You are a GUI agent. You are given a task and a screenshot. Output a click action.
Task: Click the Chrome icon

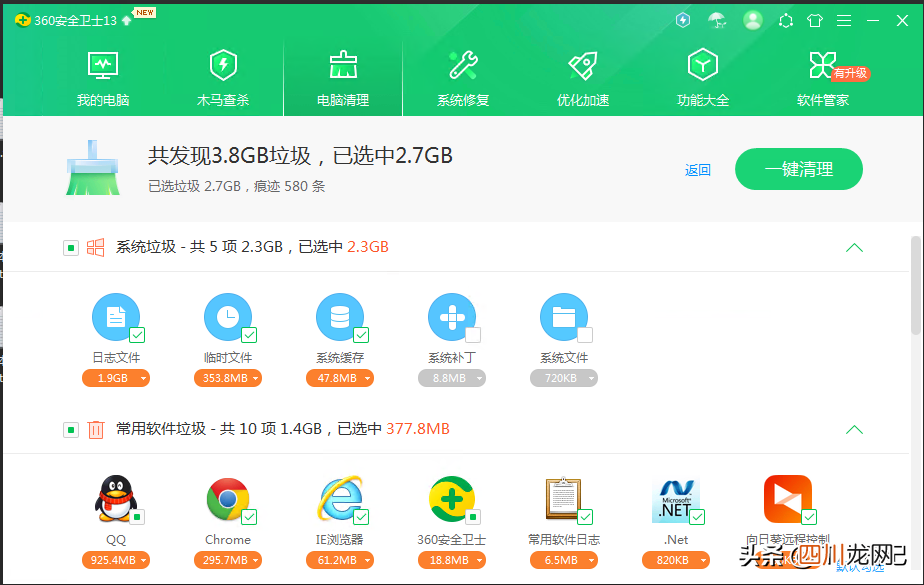[228, 498]
